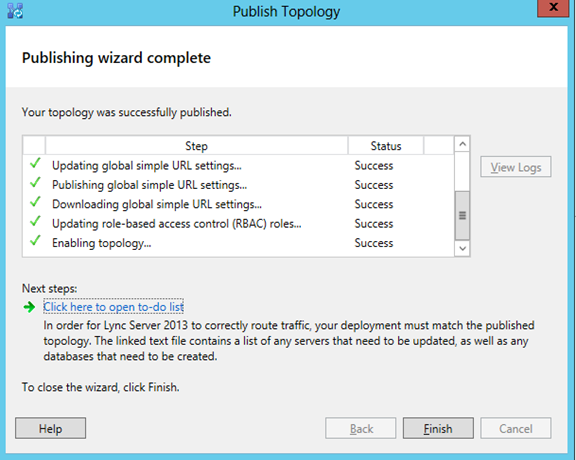Open the to-do list link
576x460 pixels.
pyautogui.click(x=114, y=306)
